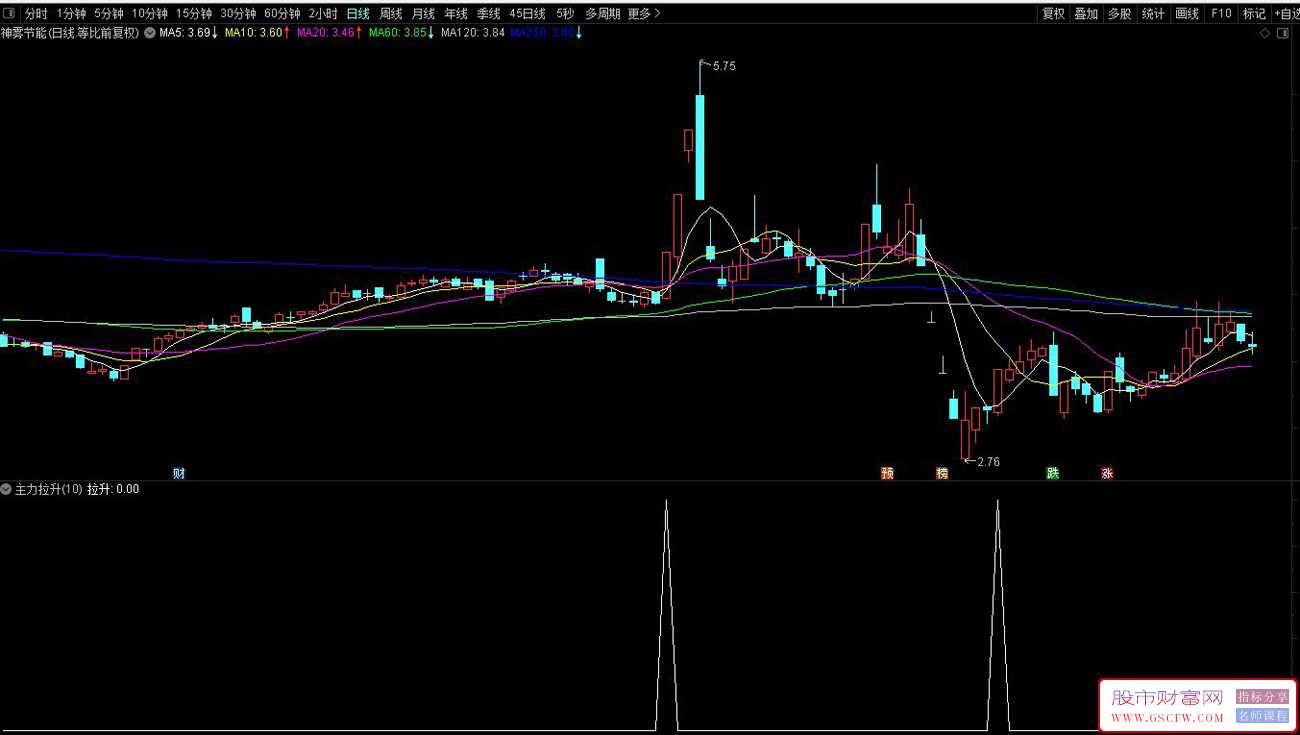Click the 复权 adjustment button
The height and width of the screenshot is (735, 1300).
coord(1053,14)
